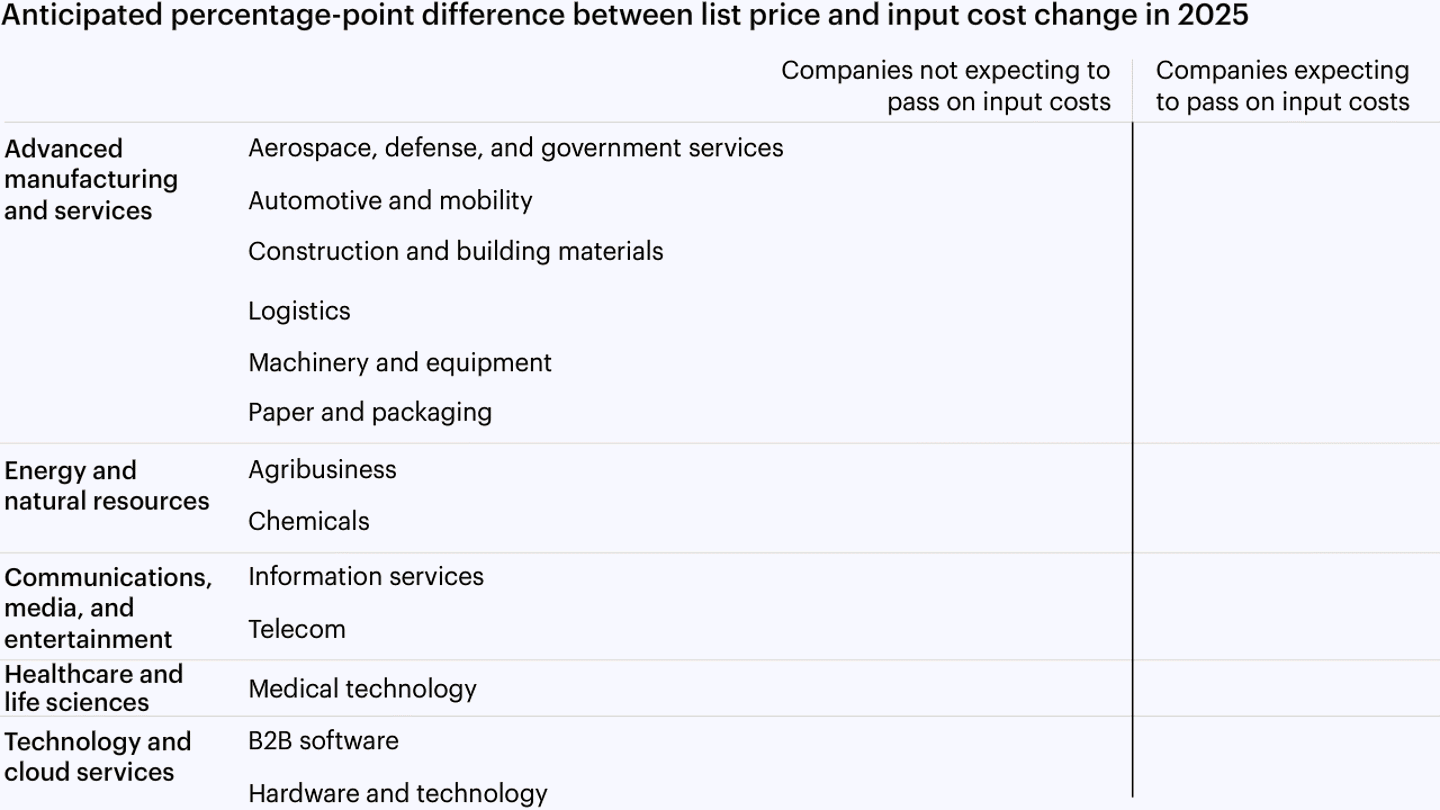This screenshot has width=1440, height=810.
Task: Select the "Logistics" row label
Action: [x=299, y=311]
